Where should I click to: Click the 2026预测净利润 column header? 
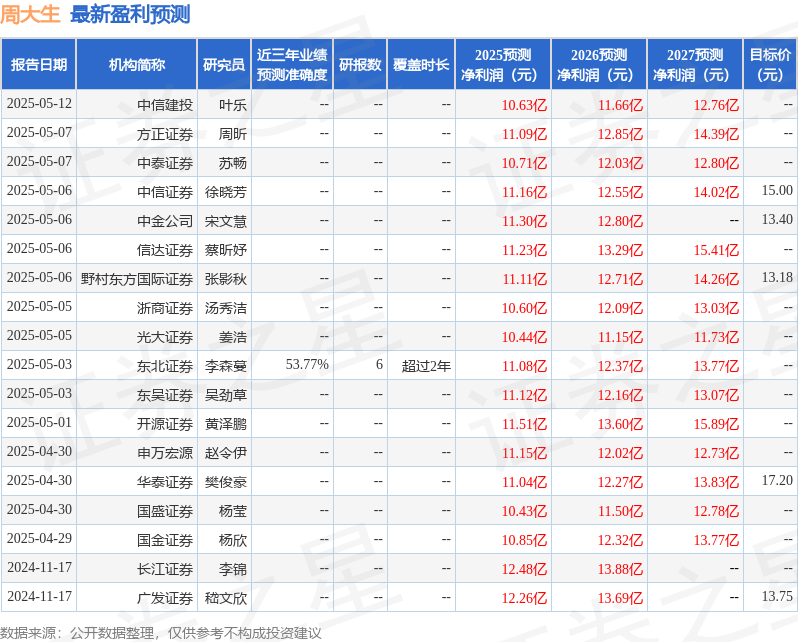coord(599,65)
